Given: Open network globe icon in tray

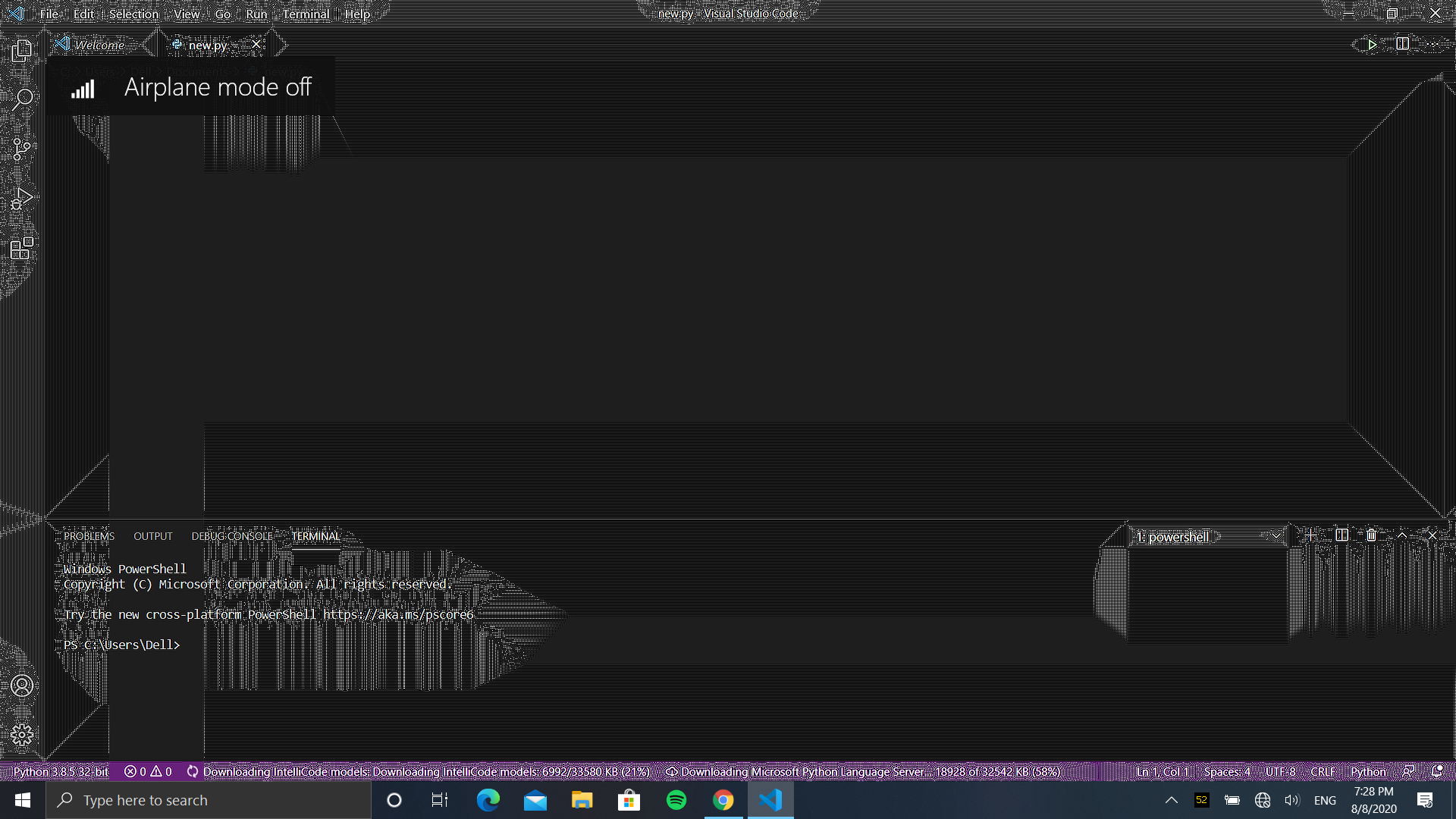Looking at the screenshot, I should pyautogui.click(x=1263, y=800).
